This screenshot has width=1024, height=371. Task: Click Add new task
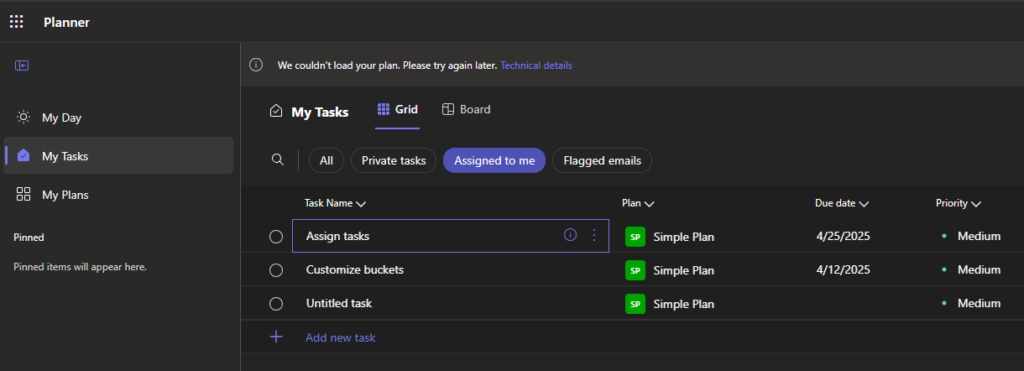click(340, 338)
